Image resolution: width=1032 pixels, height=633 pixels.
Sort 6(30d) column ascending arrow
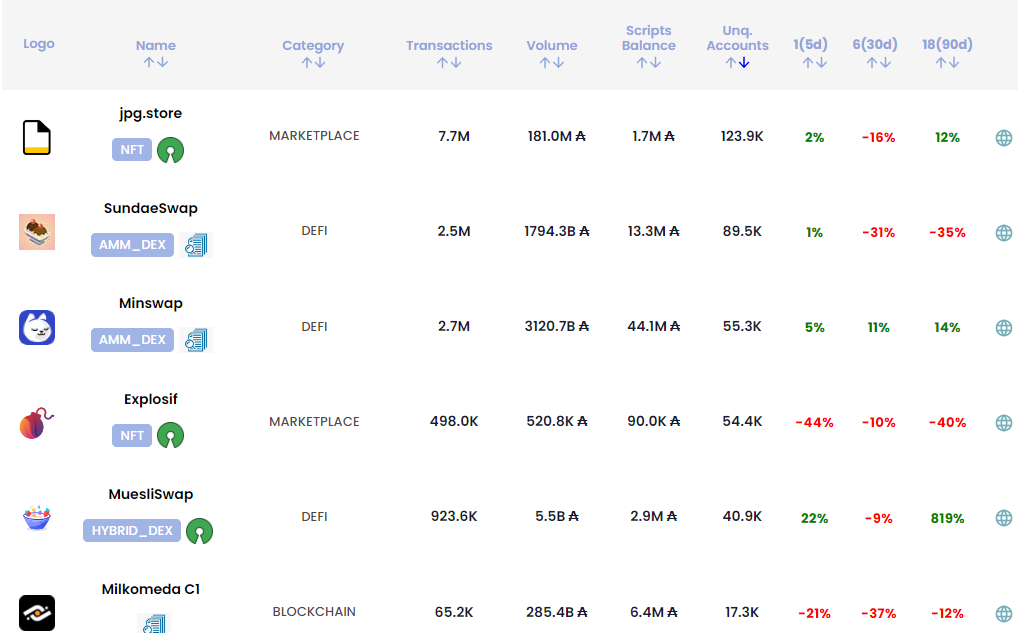871,63
